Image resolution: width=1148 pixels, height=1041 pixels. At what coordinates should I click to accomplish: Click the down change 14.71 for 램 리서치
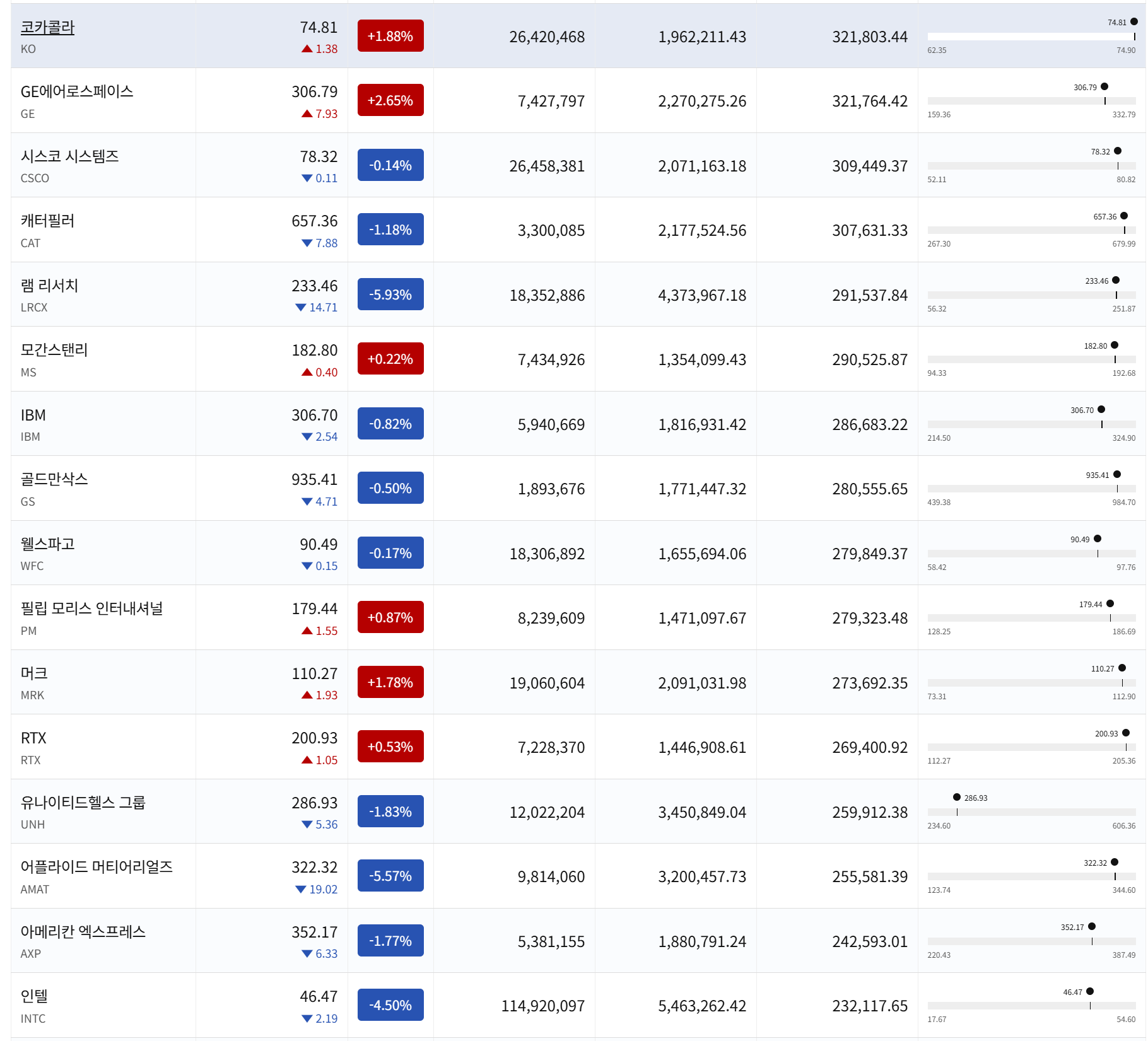tap(317, 308)
